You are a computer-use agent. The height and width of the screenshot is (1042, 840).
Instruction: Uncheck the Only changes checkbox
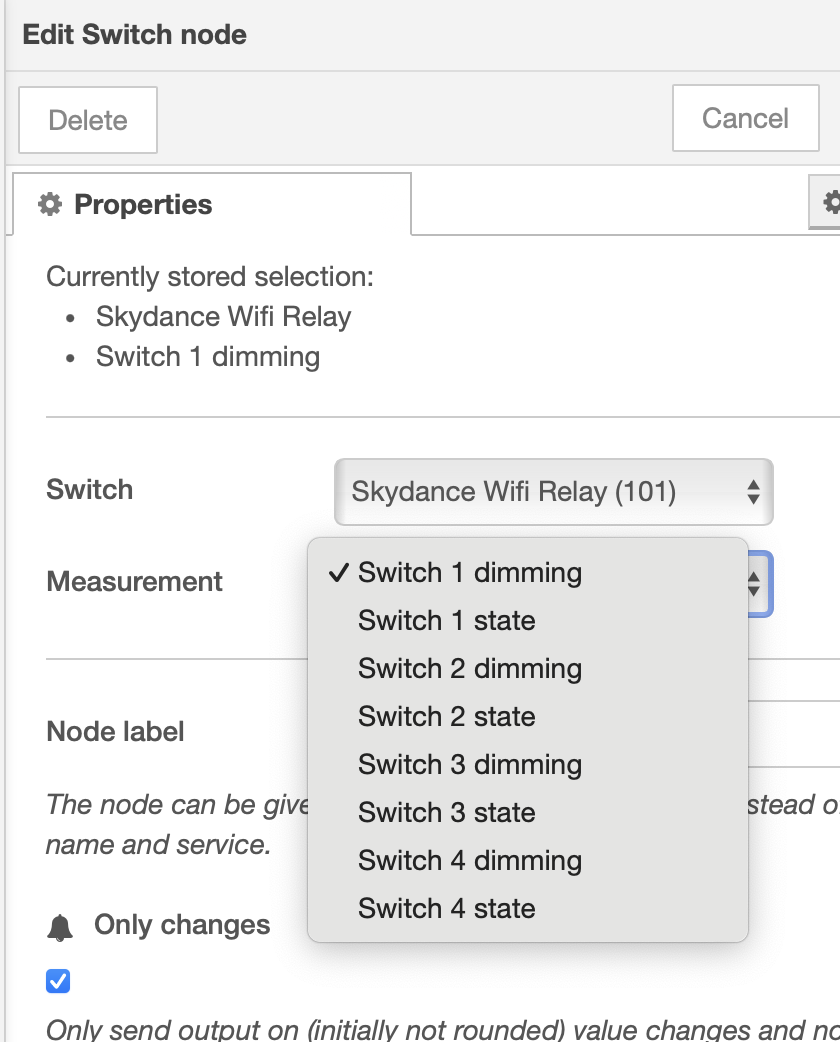58,982
